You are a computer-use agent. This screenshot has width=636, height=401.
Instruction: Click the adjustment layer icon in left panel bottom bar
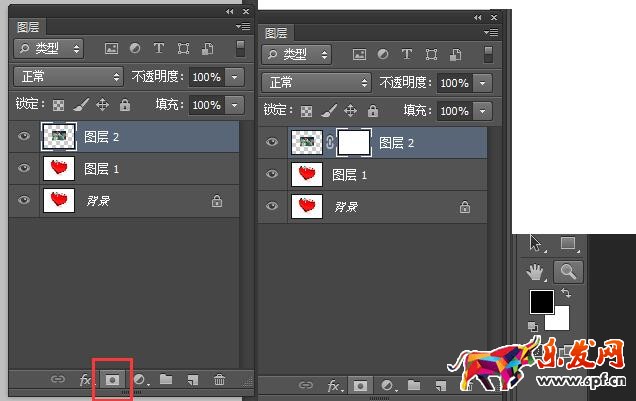click(x=140, y=380)
